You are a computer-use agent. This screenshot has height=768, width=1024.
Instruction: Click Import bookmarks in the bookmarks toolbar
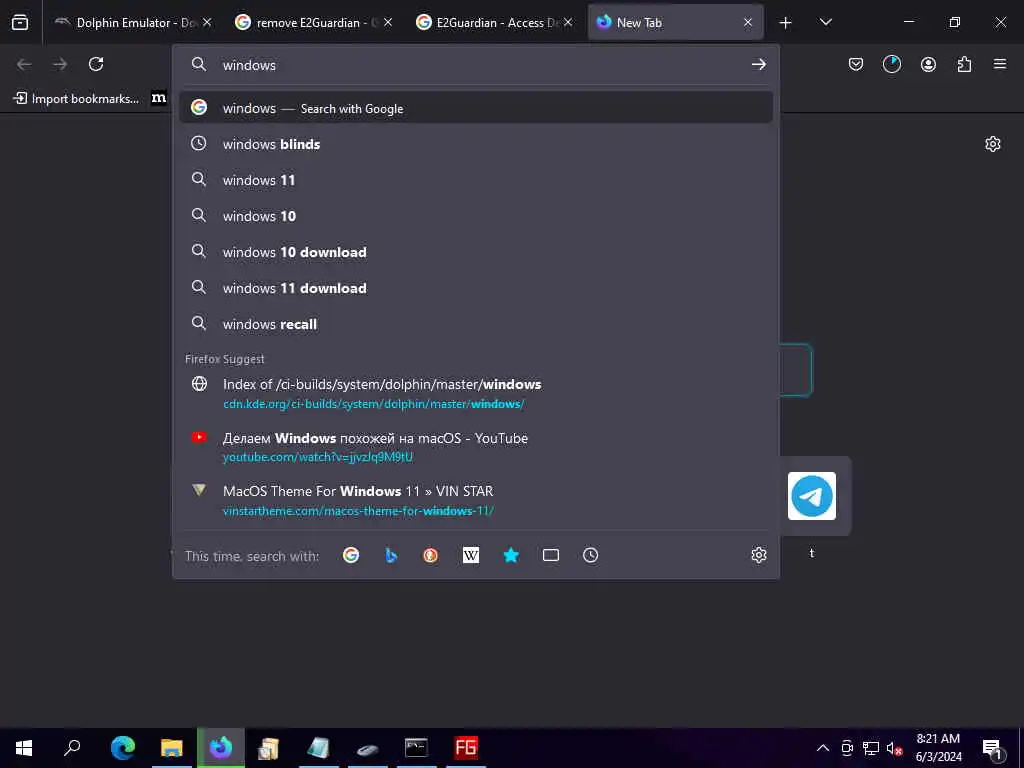click(76, 99)
